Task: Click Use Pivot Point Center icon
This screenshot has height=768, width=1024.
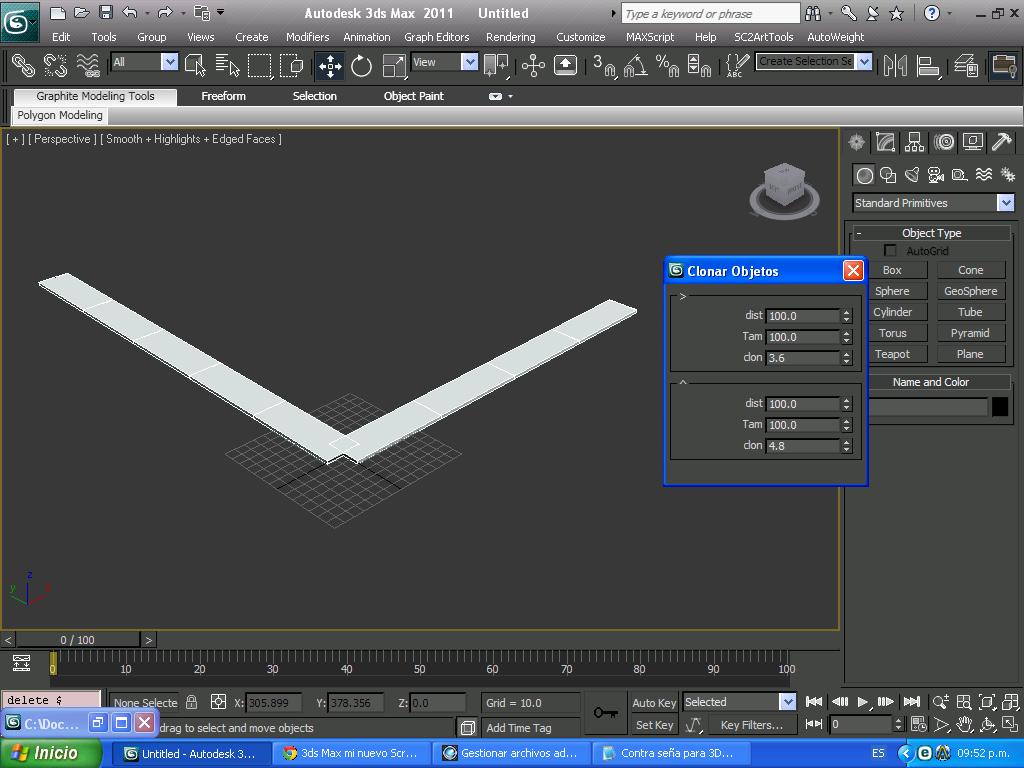Action: click(496, 65)
